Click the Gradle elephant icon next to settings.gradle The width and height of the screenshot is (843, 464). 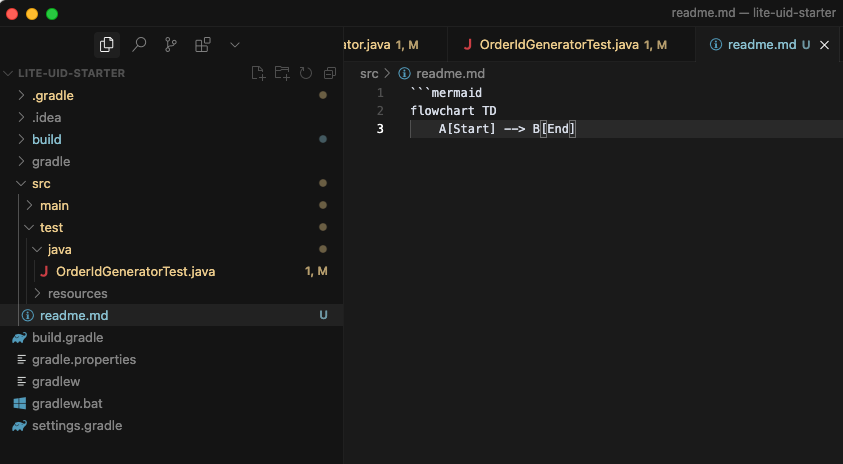(20, 426)
